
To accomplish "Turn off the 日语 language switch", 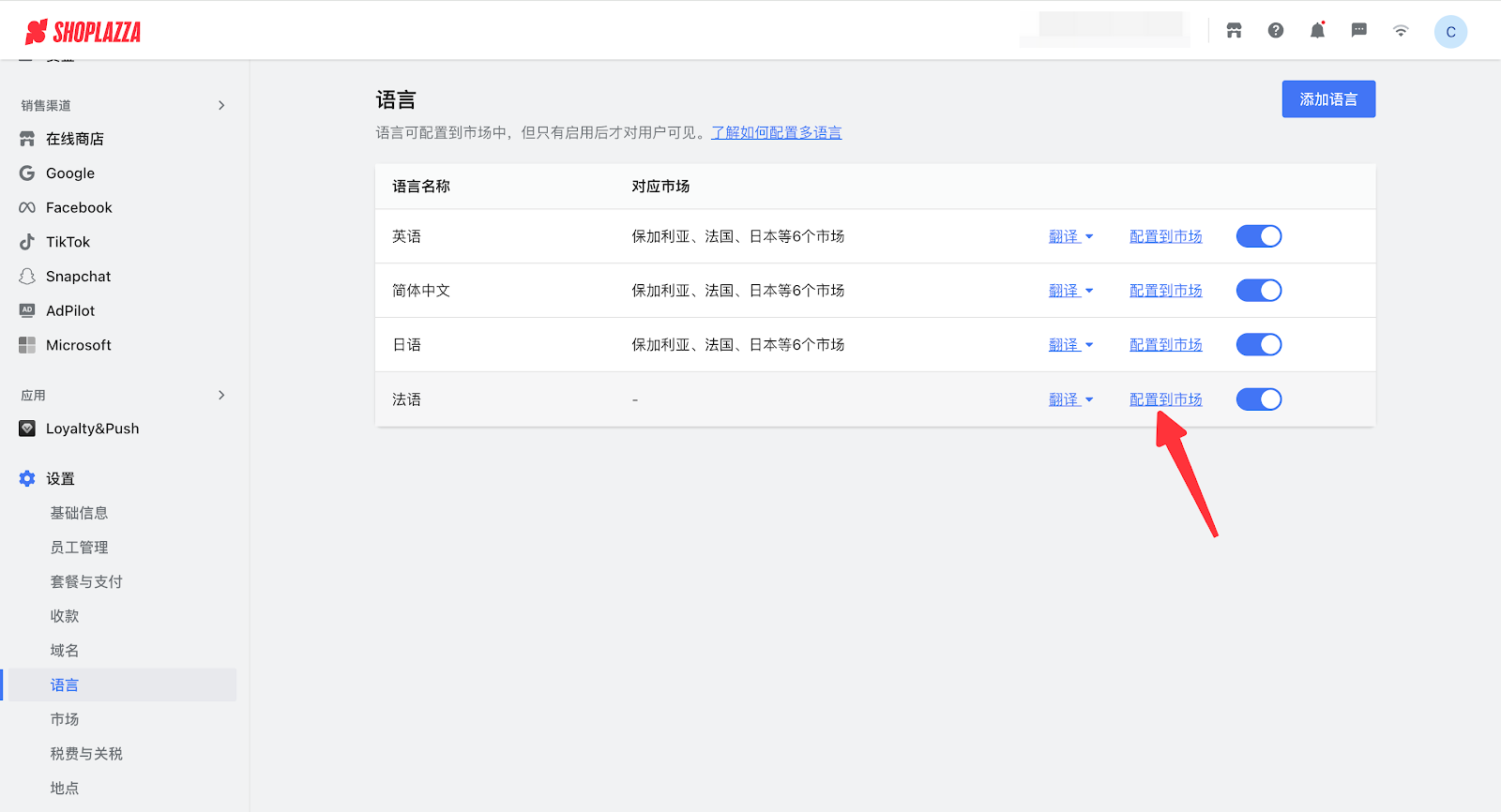I will tap(1258, 345).
